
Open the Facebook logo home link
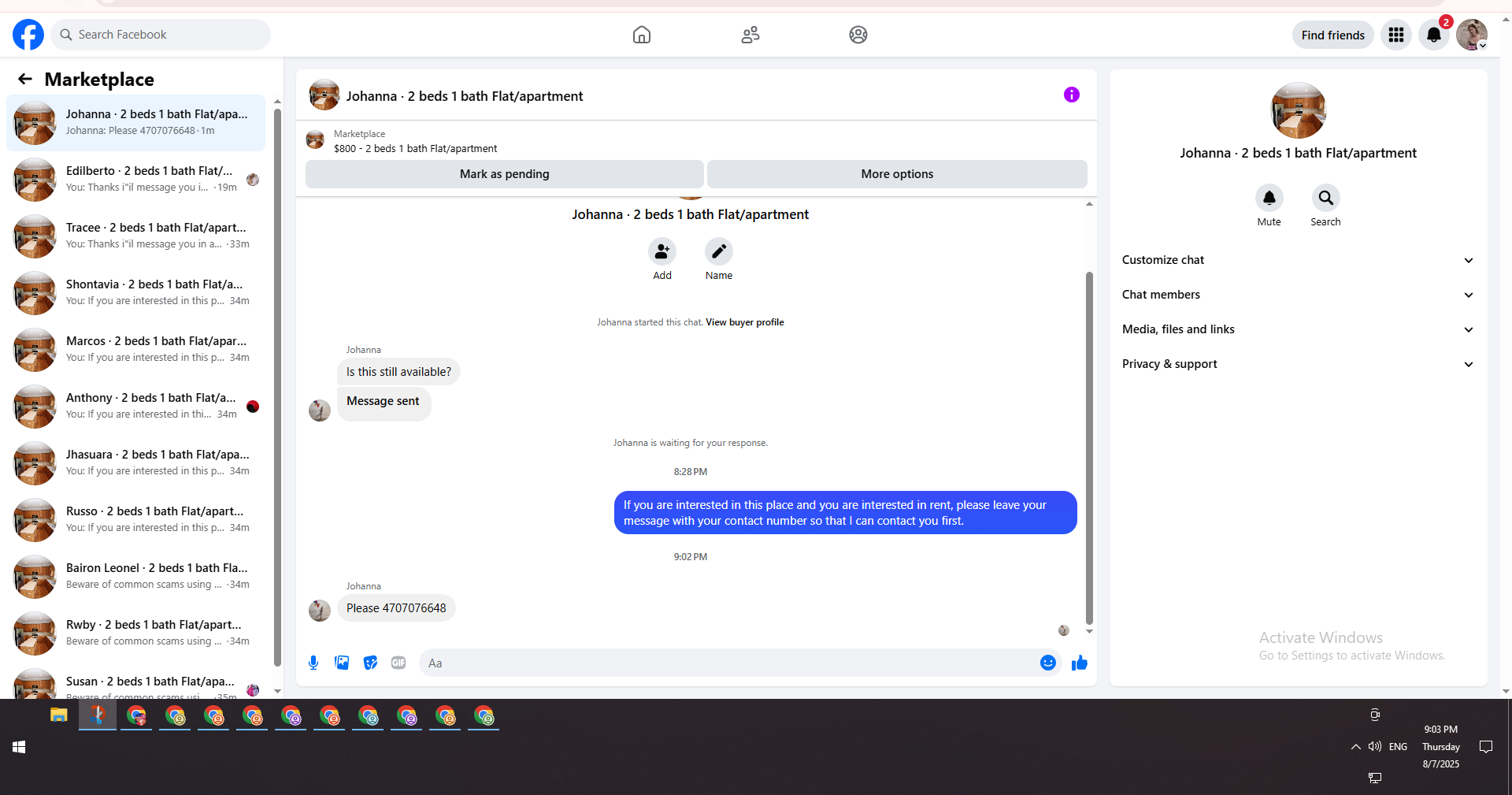click(x=28, y=35)
